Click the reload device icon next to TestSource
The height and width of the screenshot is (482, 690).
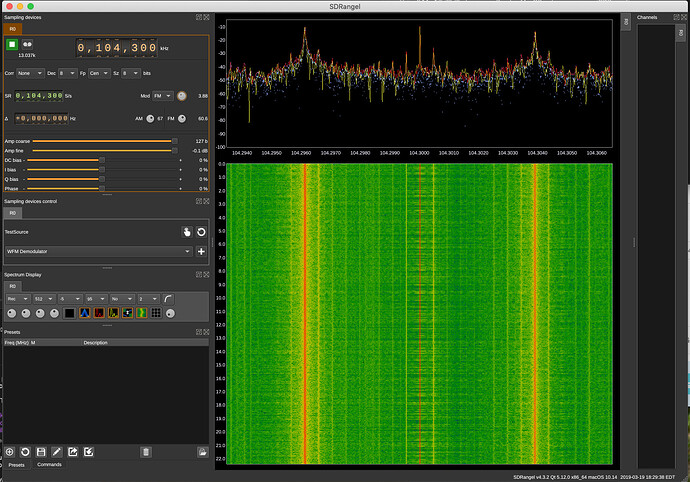click(201, 231)
